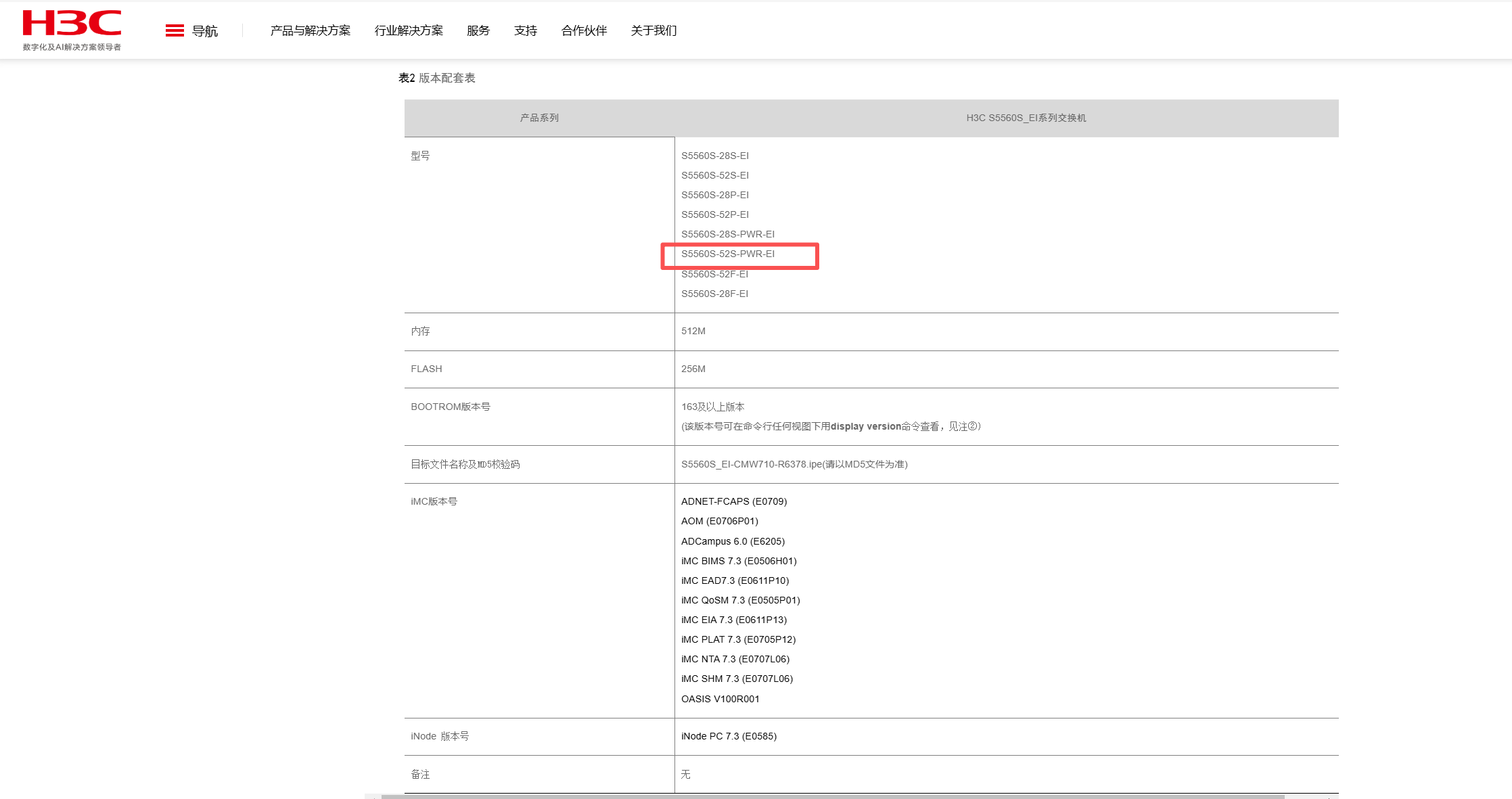Click the highlighted S5560S-52S-PWR-EI model
This screenshot has width=1512, height=799.
coord(727,254)
